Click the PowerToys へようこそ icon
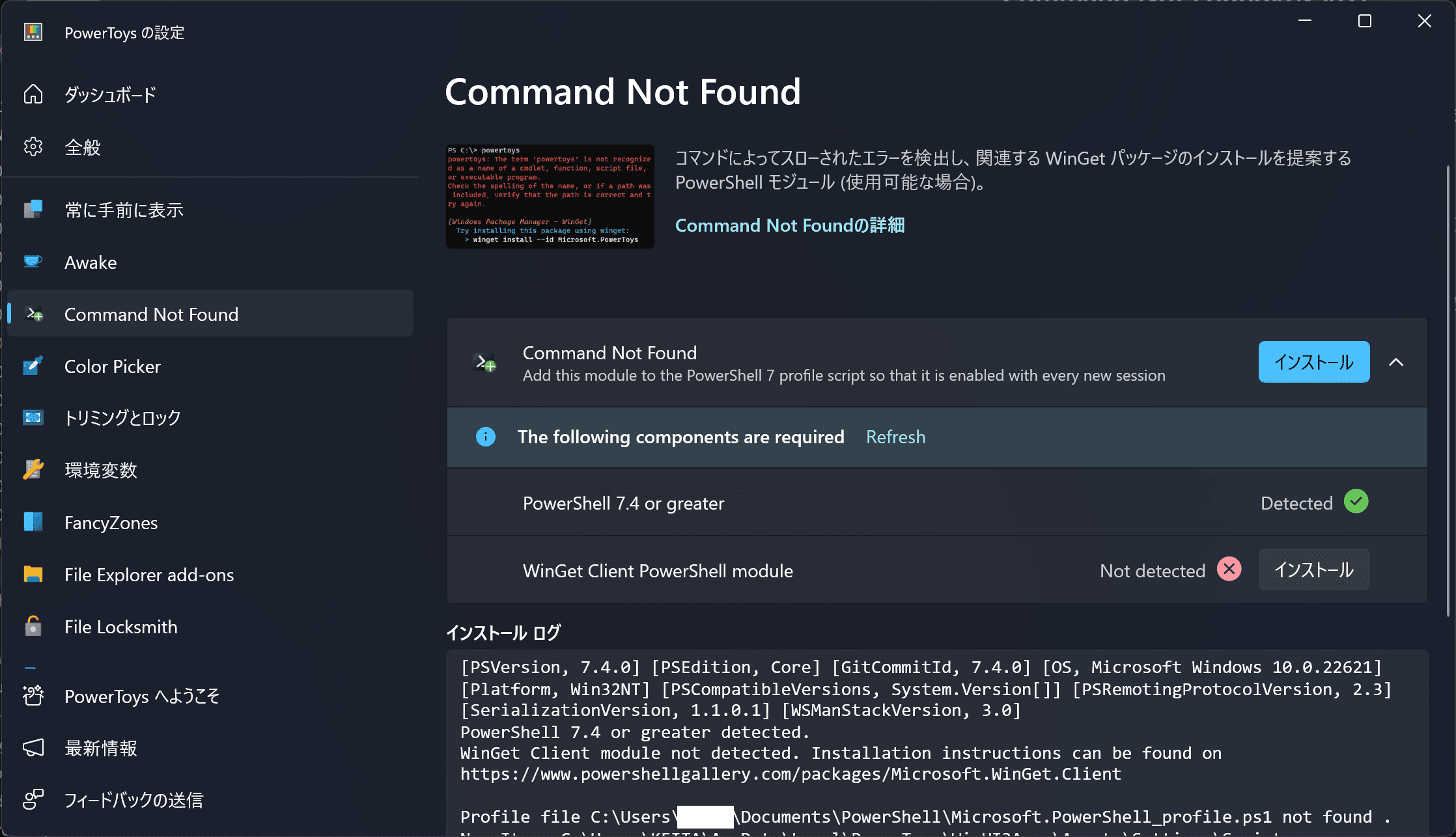The image size is (1456, 837). pyautogui.click(x=33, y=696)
